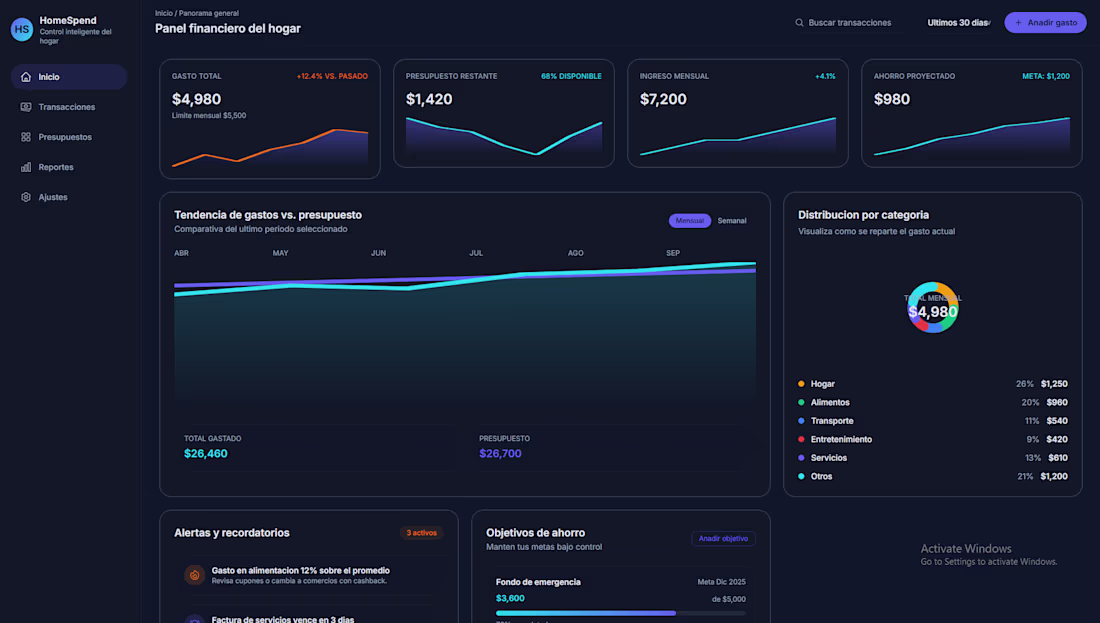This screenshot has width=1100, height=623.
Task: Click the "$26,460" Total Gastado value
Action: tap(206, 454)
